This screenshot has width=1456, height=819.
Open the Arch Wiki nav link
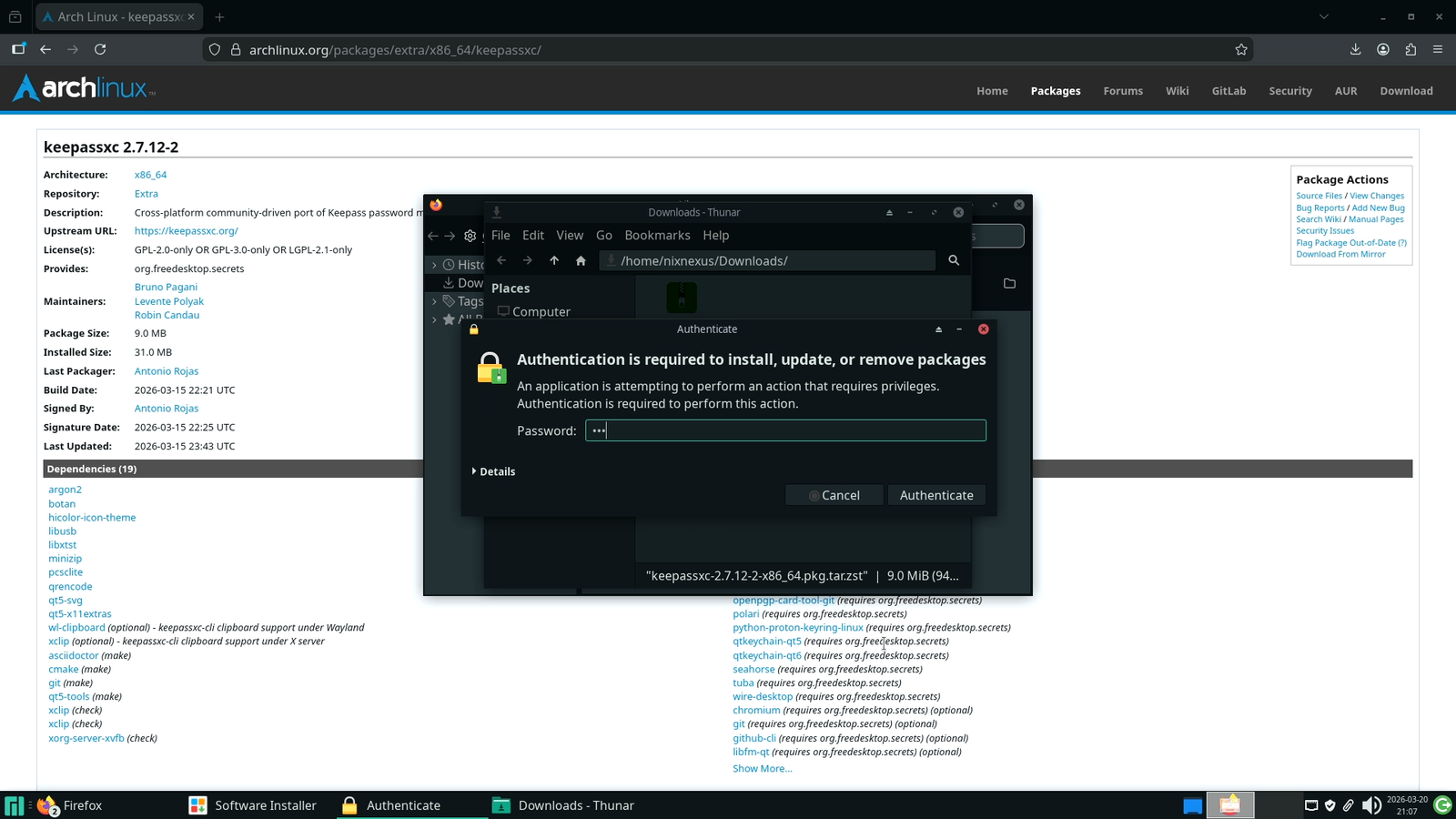(x=1177, y=91)
